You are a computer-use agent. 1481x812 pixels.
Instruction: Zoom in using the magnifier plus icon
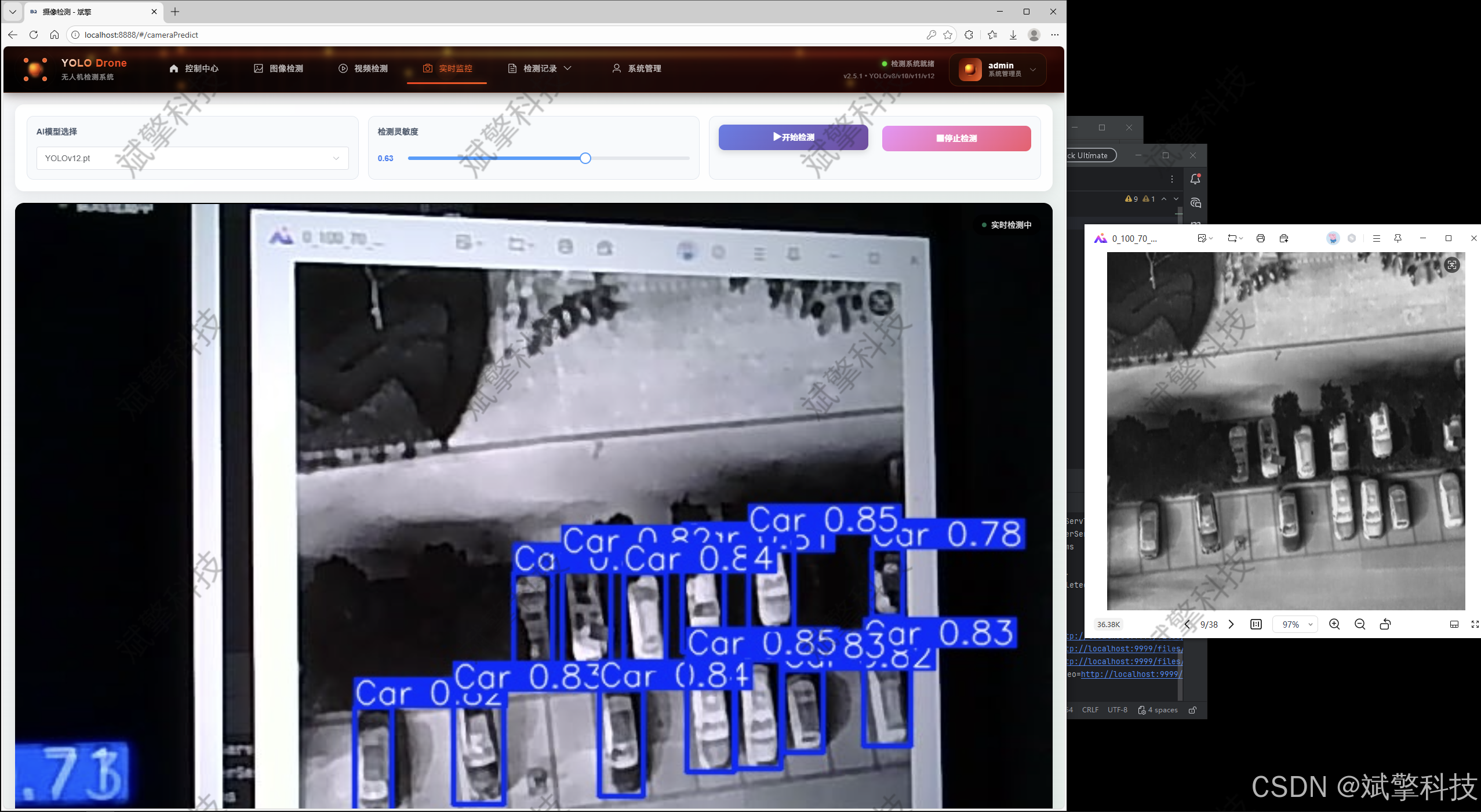(x=1334, y=624)
